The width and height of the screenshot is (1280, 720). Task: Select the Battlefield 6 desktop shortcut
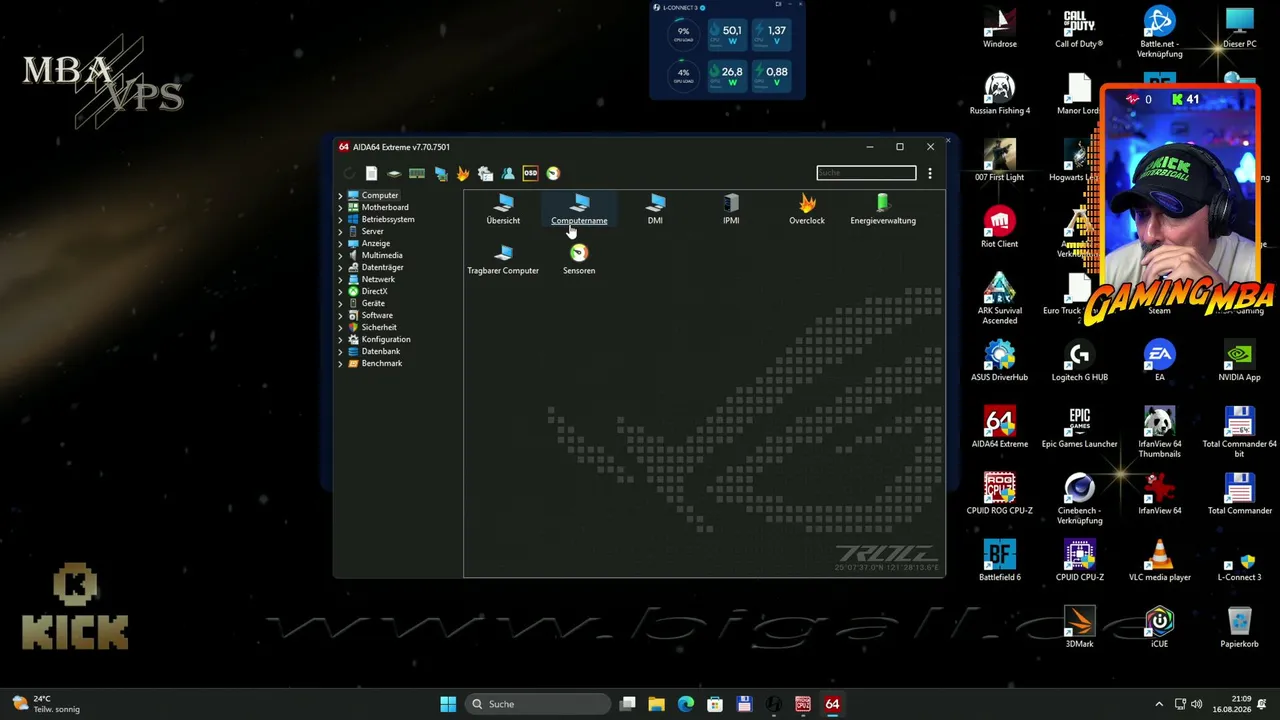[x=1000, y=561]
